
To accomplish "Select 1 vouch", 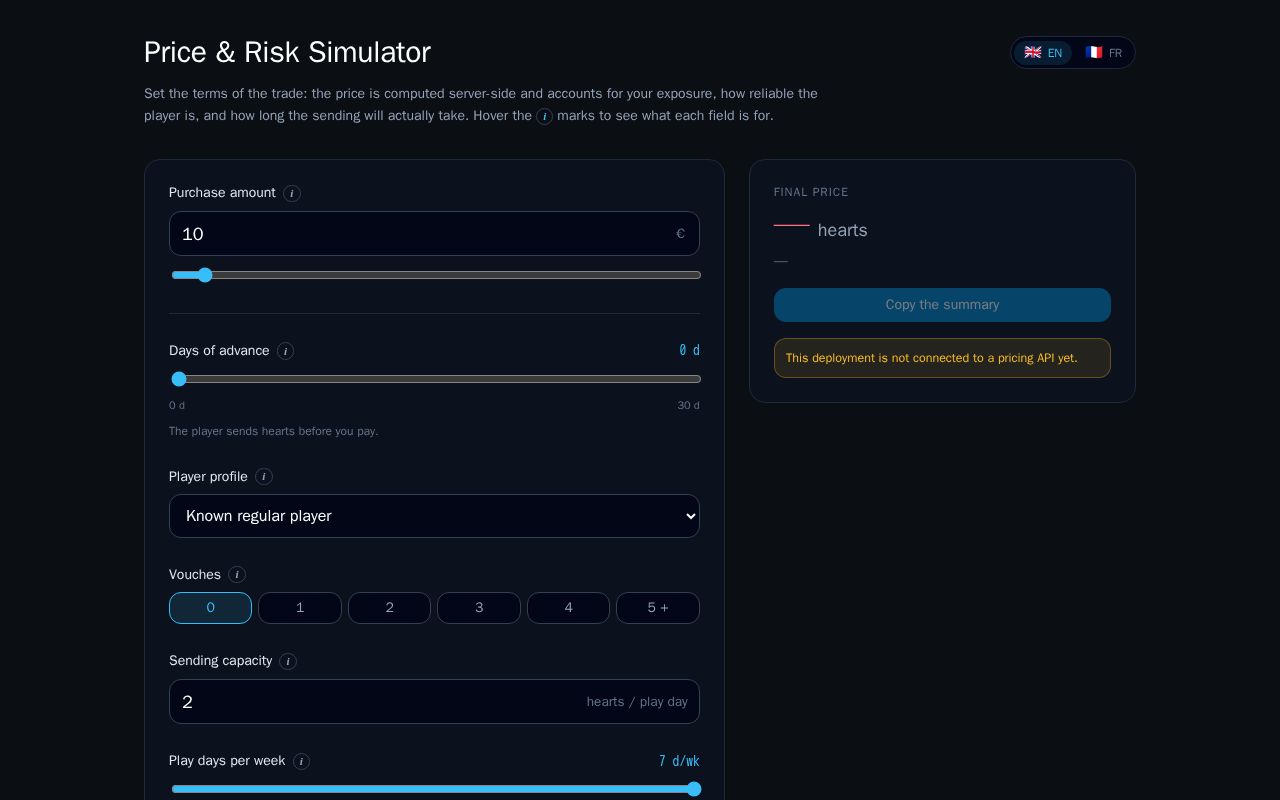I will 300,608.
